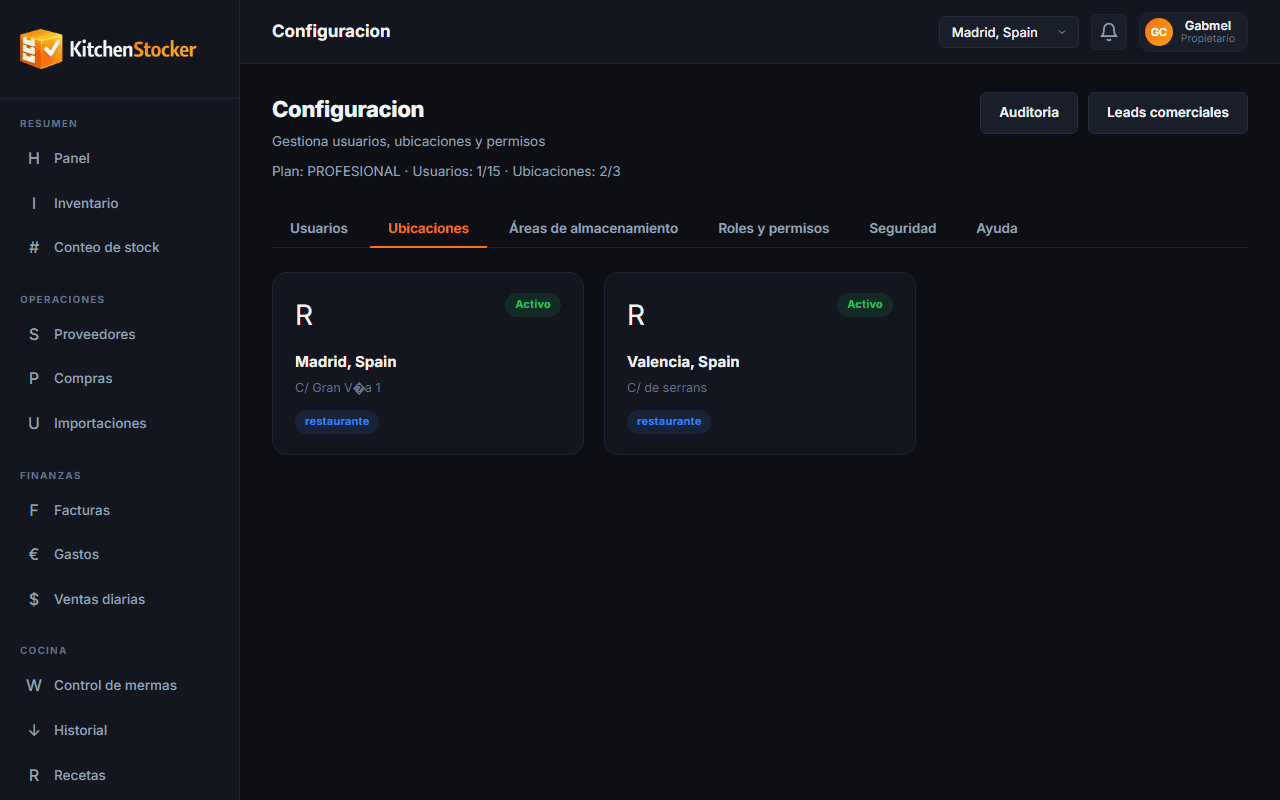
Task: Click the KitchenStocker logo
Action: click(x=108, y=48)
